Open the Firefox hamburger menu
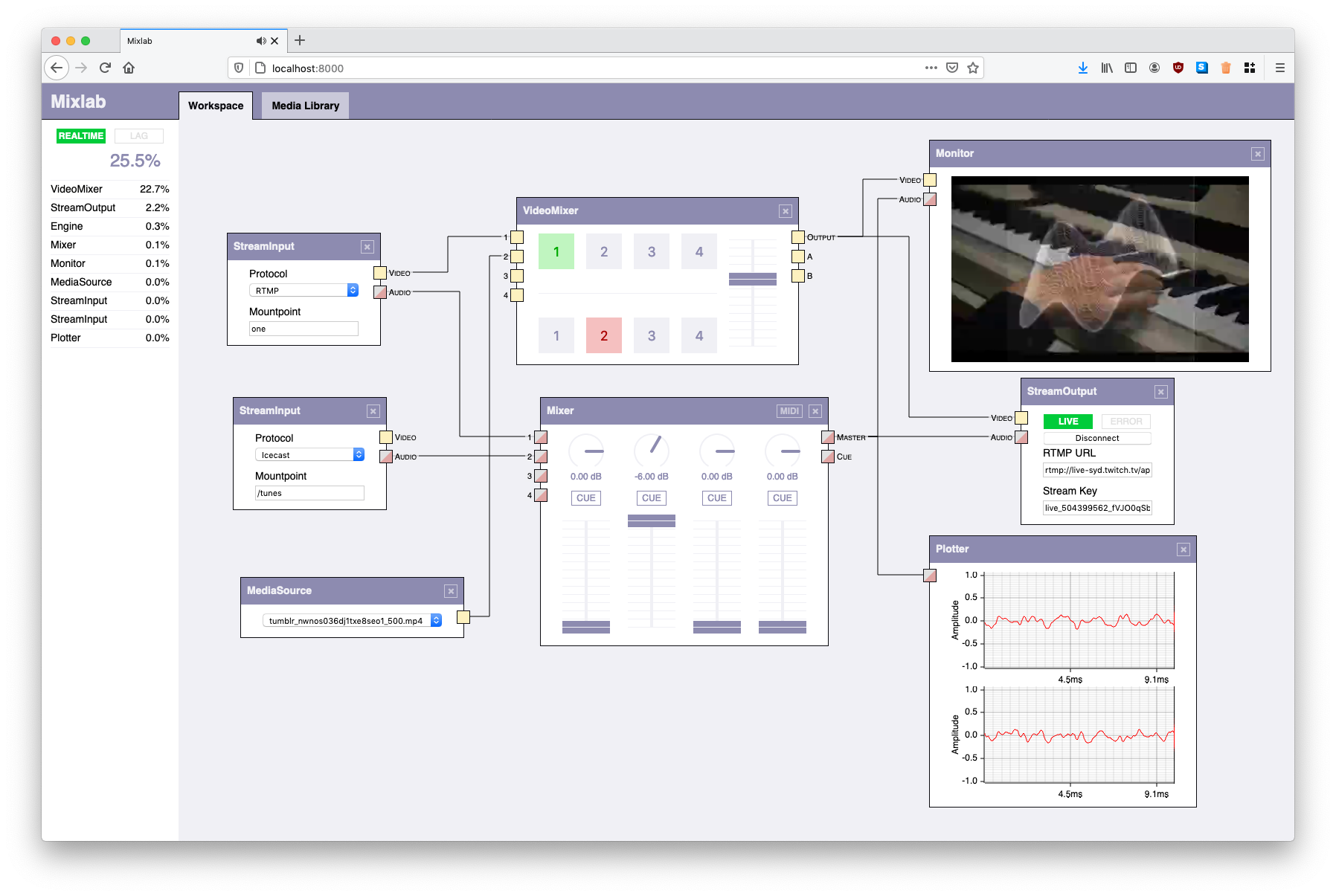The width and height of the screenshot is (1336, 896). pos(1280,68)
